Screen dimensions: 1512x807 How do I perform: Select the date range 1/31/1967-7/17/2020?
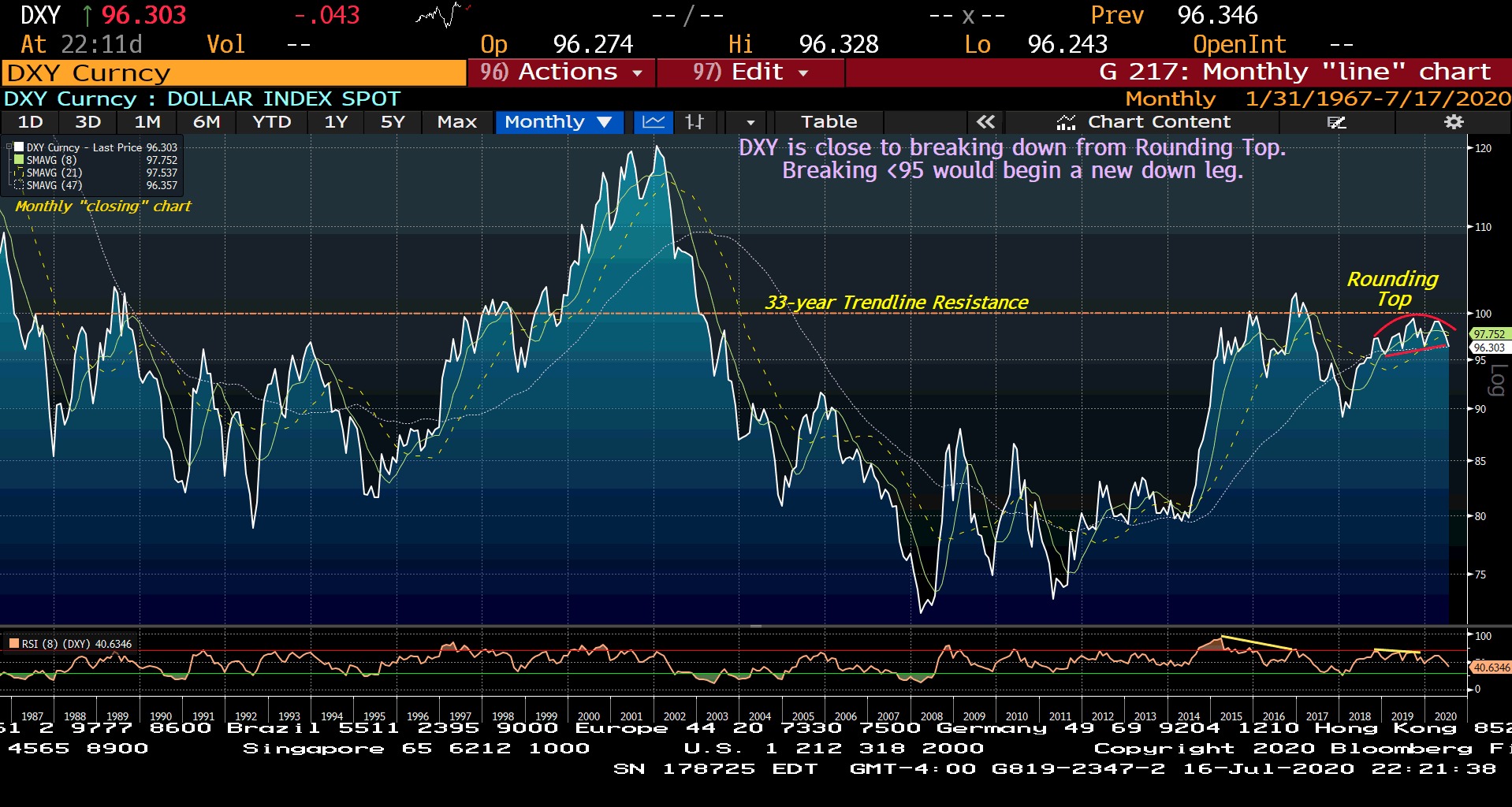(x=1378, y=99)
